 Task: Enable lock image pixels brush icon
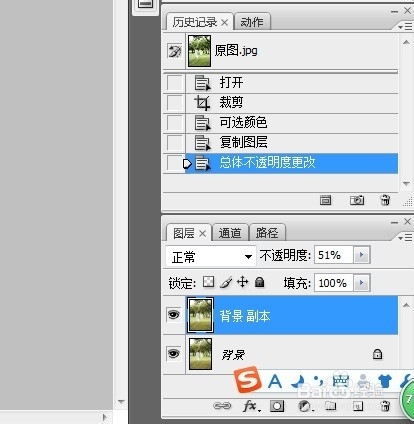226,282
